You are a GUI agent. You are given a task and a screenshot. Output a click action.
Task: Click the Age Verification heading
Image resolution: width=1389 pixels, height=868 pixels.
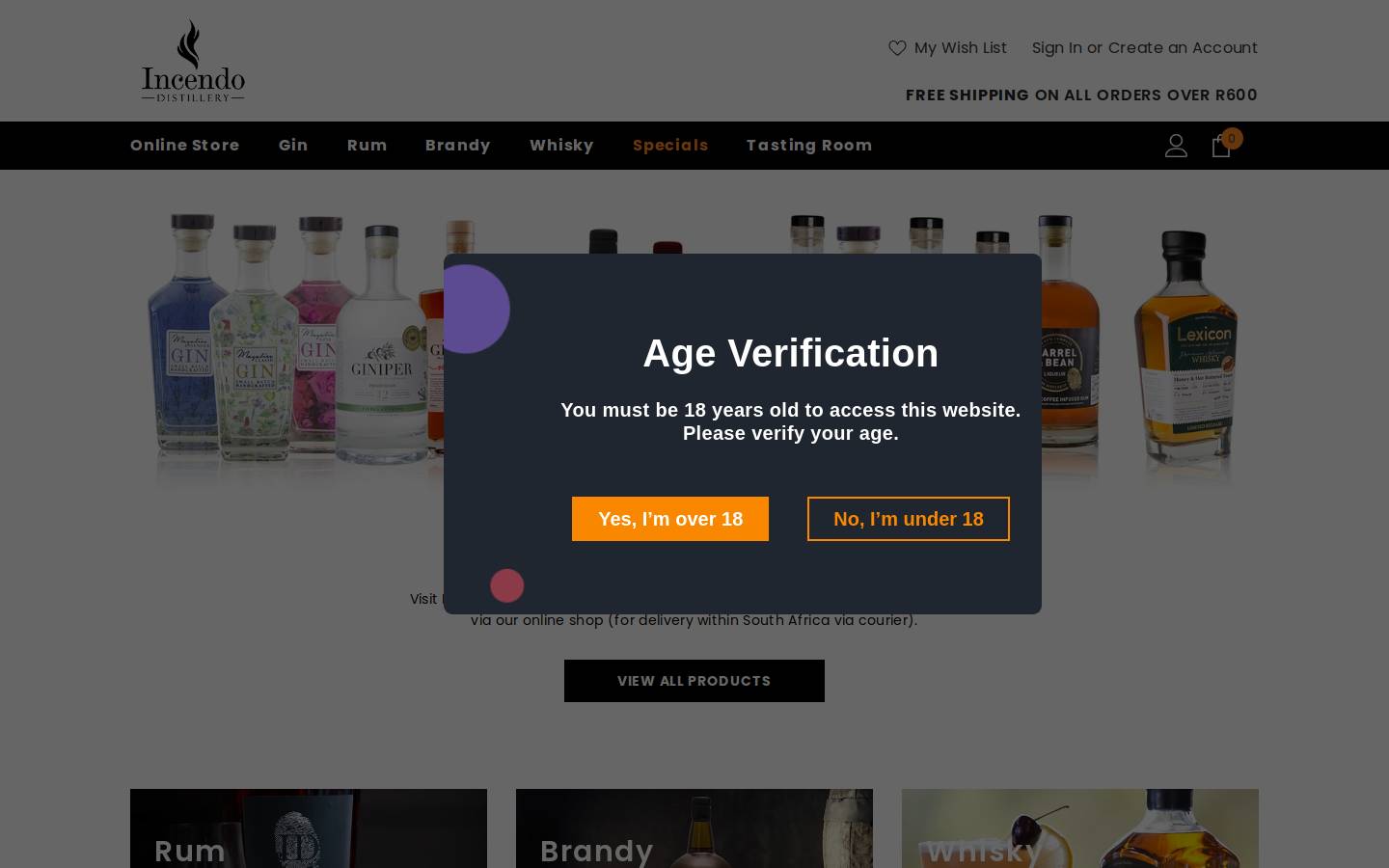pyautogui.click(x=791, y=353)
